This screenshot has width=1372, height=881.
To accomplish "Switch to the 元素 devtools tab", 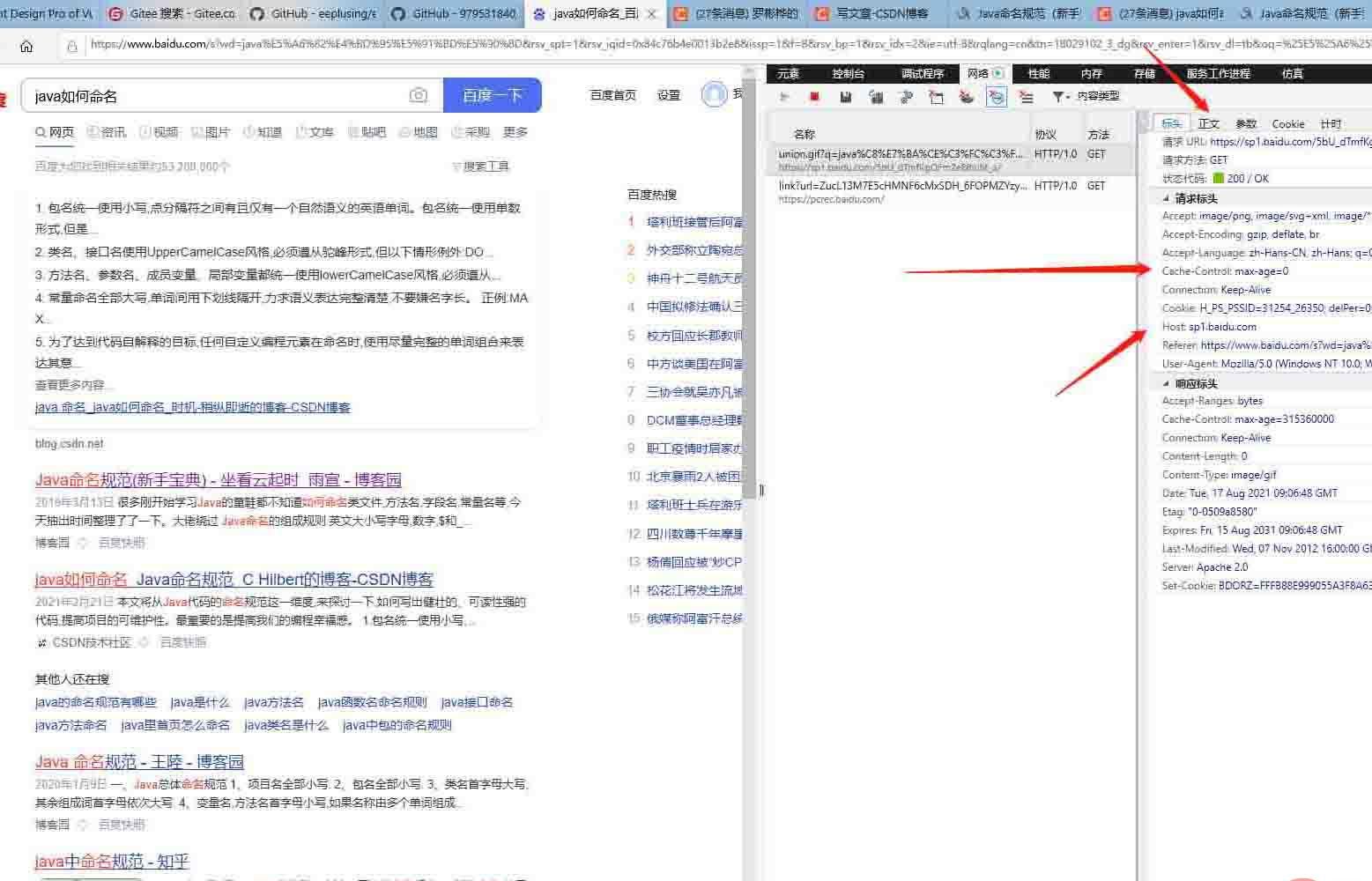I will (788, 74).
